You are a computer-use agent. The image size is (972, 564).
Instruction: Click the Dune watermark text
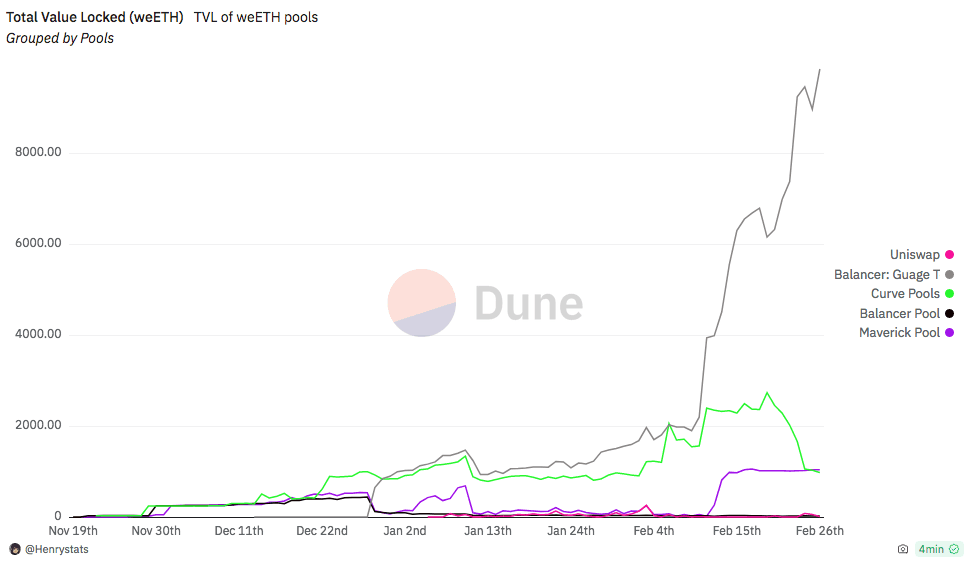(528, 303)
